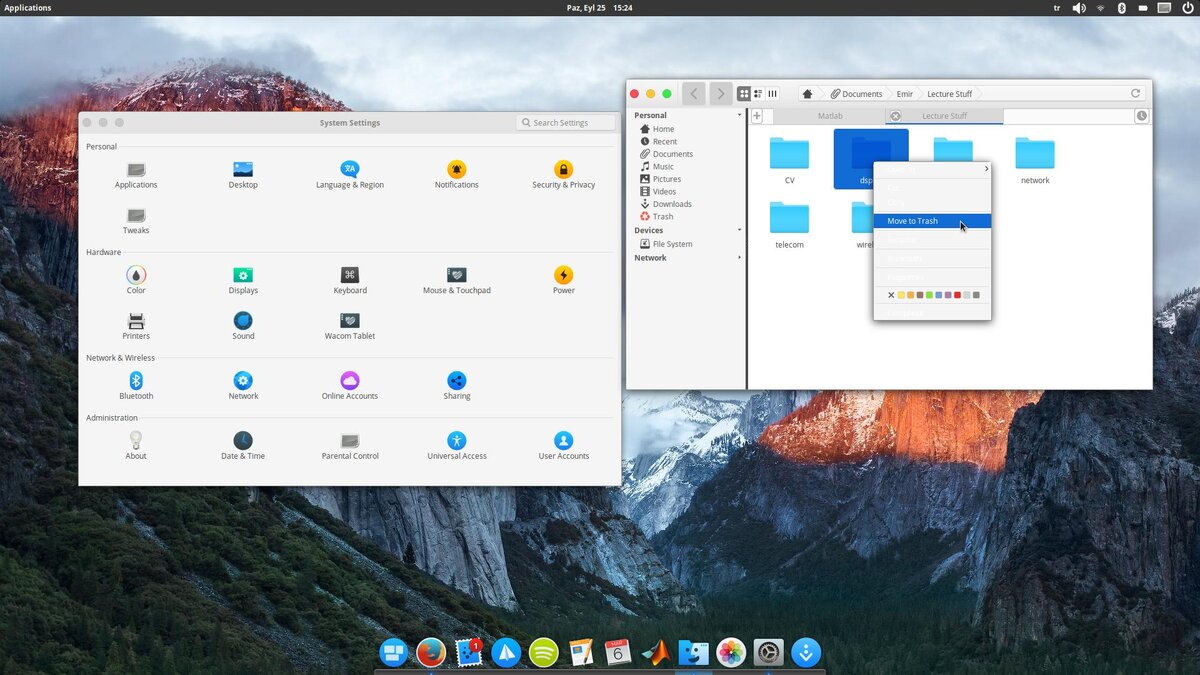Open Wacom Tablet settings
Viewport: 1200px width, 675px height.
350,327
